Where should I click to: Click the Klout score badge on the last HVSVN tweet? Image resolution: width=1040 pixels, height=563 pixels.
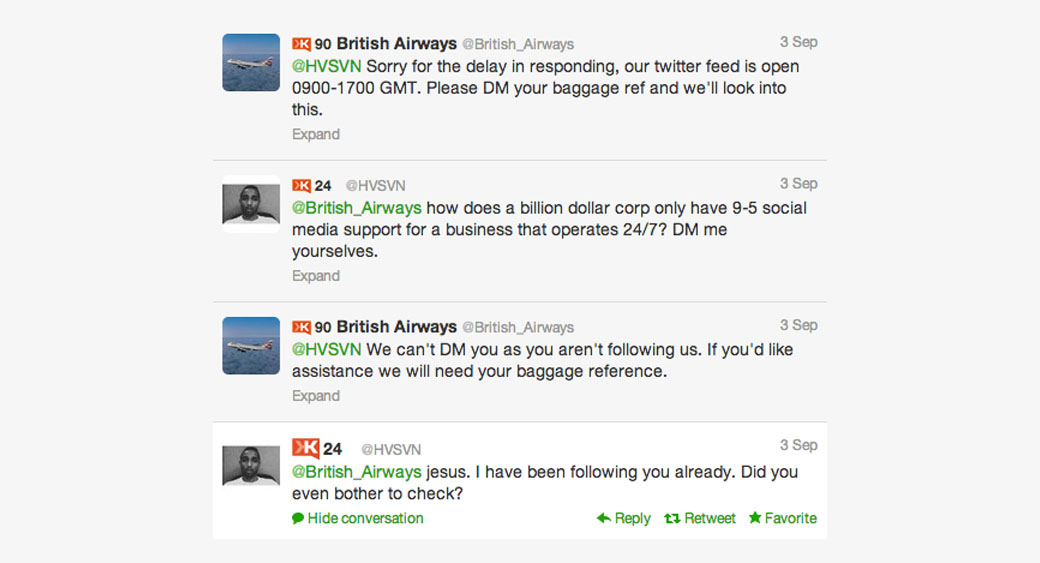(306, 449)
